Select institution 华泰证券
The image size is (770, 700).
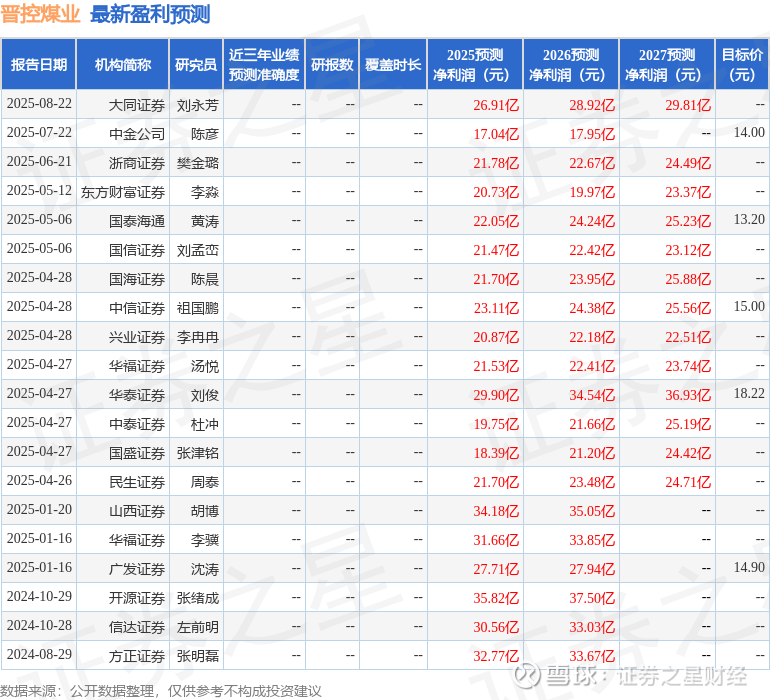point(137,395)
